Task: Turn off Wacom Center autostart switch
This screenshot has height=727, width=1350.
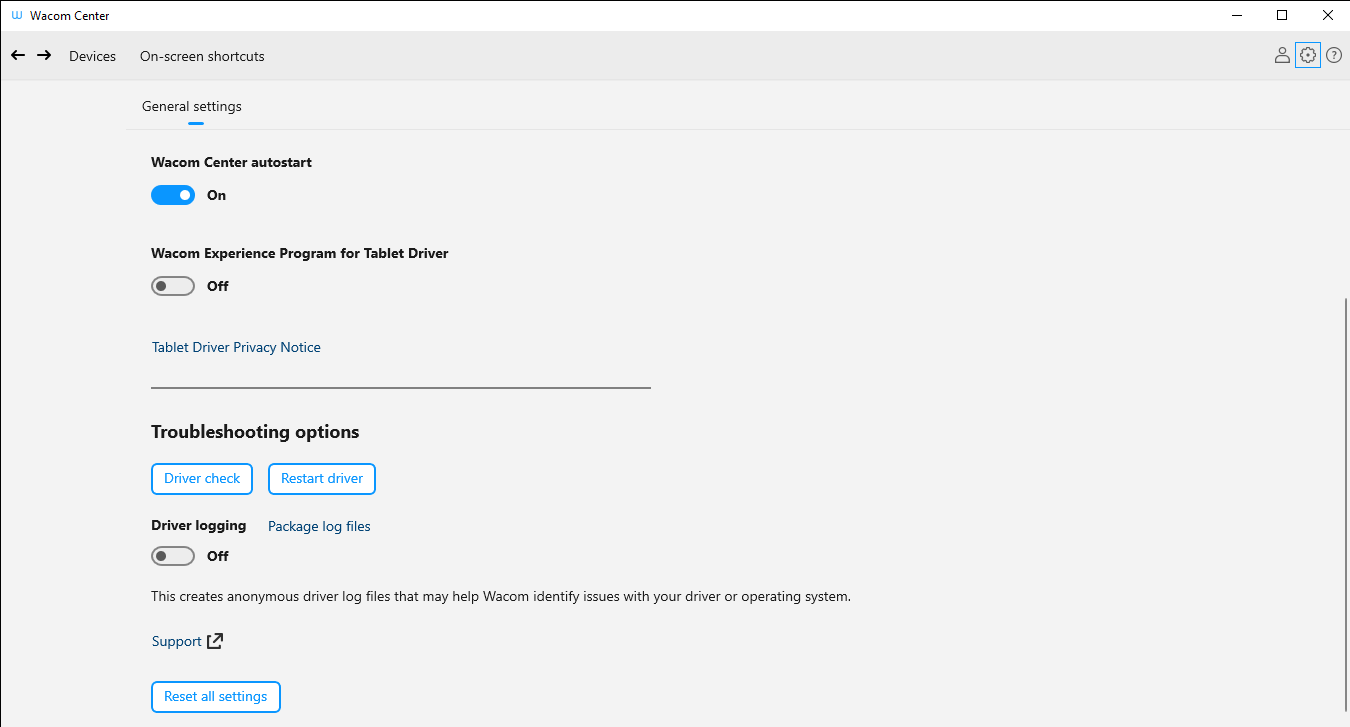Action: coord(173,195)
